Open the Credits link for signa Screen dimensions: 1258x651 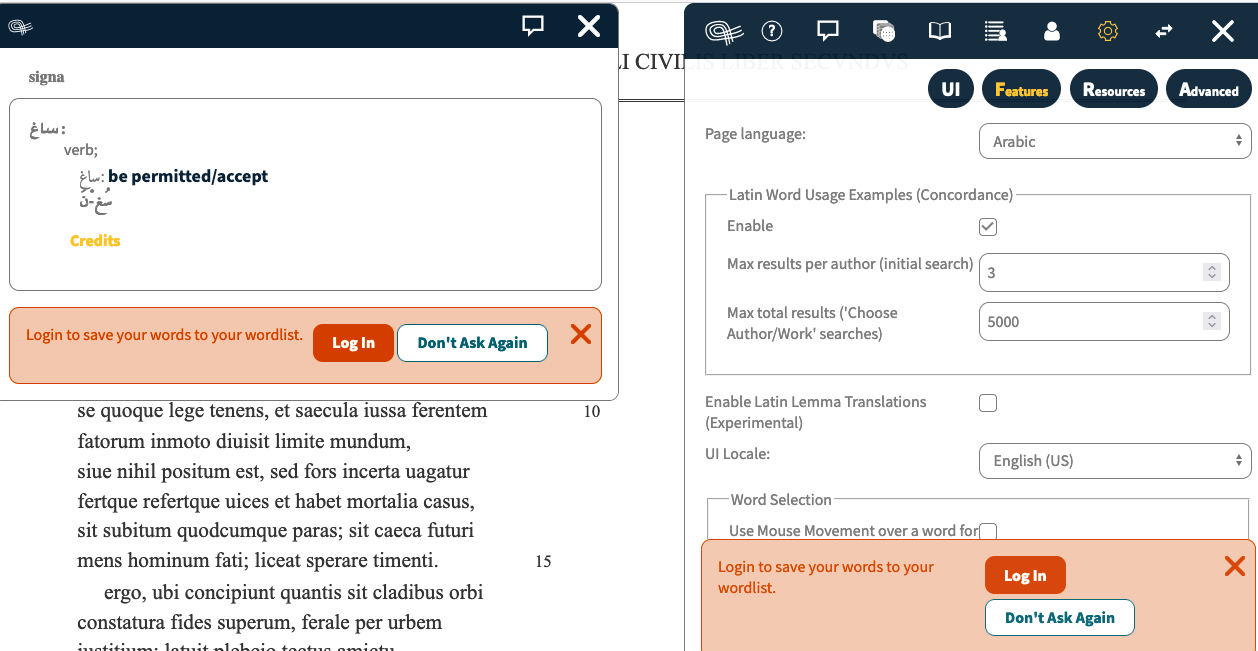tap(95, 240)
